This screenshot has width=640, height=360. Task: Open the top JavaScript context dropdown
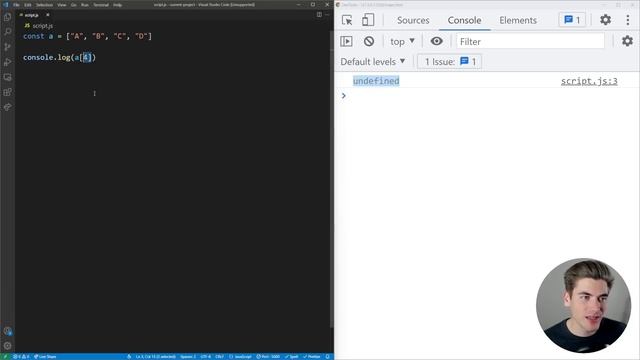click(x=402, y=41)
